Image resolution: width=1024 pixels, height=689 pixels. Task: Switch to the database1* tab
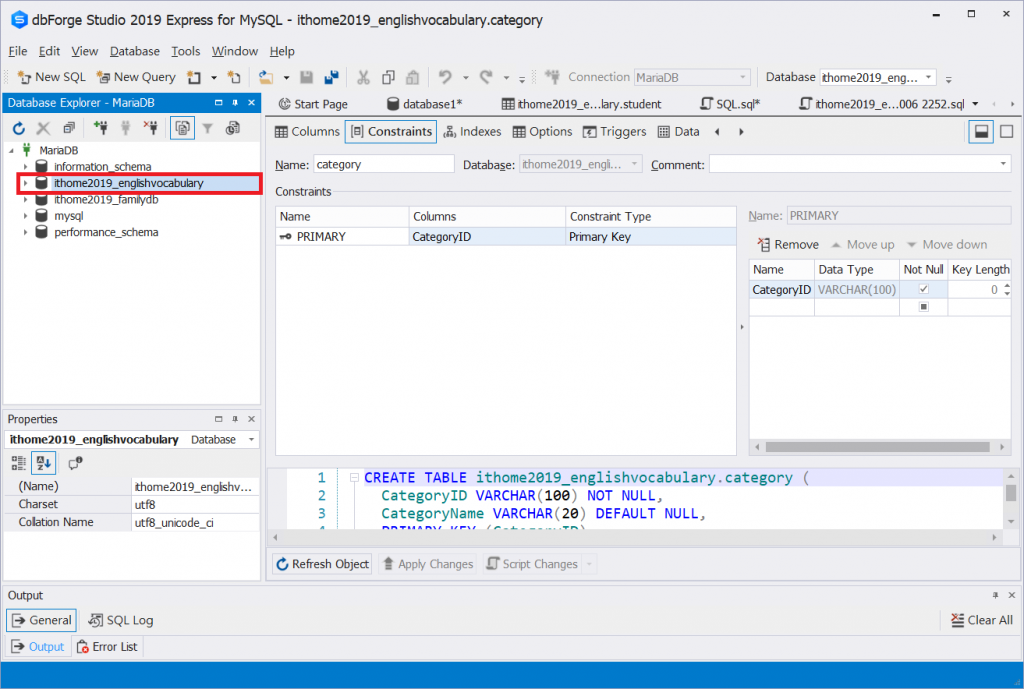point(424,104)
